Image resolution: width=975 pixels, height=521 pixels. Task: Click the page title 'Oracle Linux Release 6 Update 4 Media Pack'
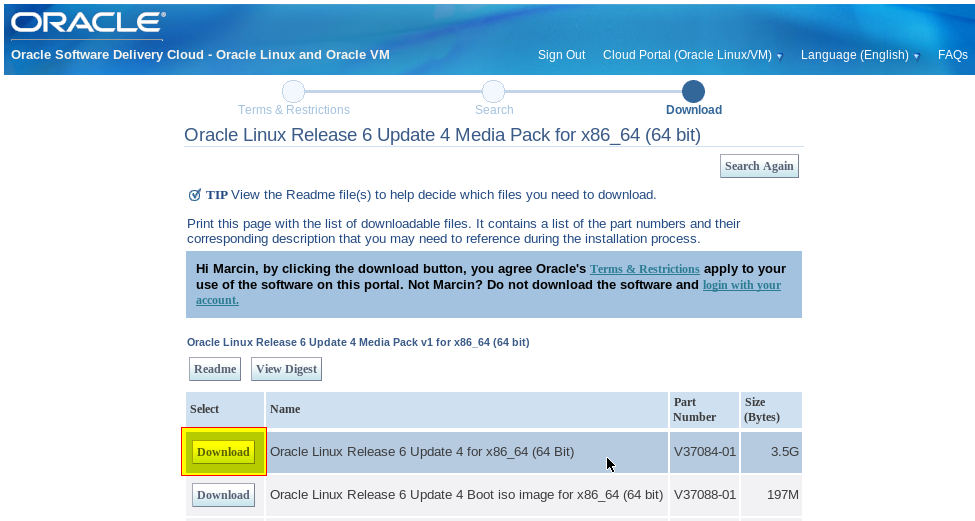coord(442,135)
